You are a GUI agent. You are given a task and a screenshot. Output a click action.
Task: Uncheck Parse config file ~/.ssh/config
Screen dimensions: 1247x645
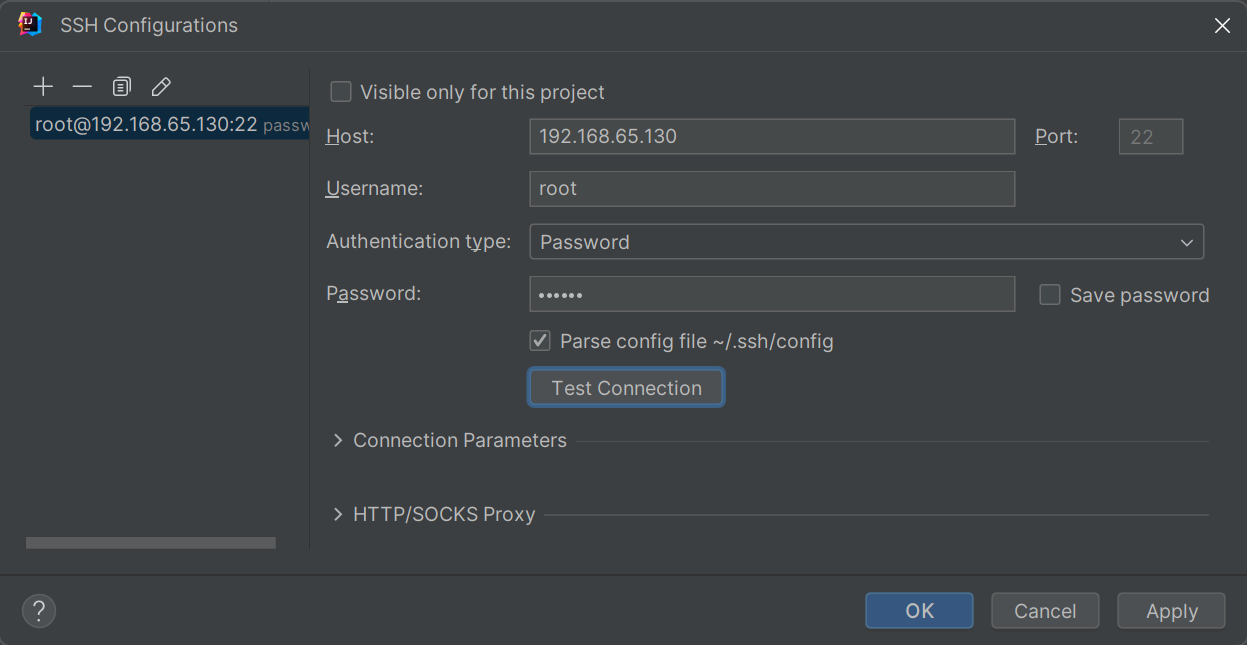click(540, 341)
